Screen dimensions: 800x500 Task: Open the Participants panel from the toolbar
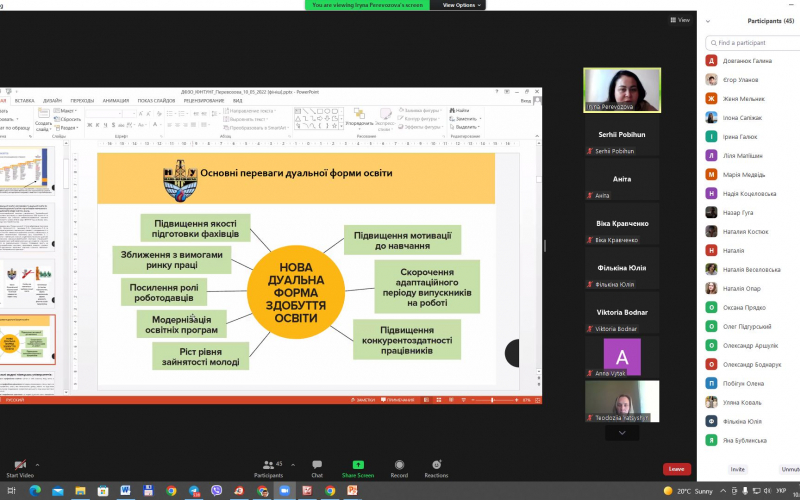click(x=267, y=465)
